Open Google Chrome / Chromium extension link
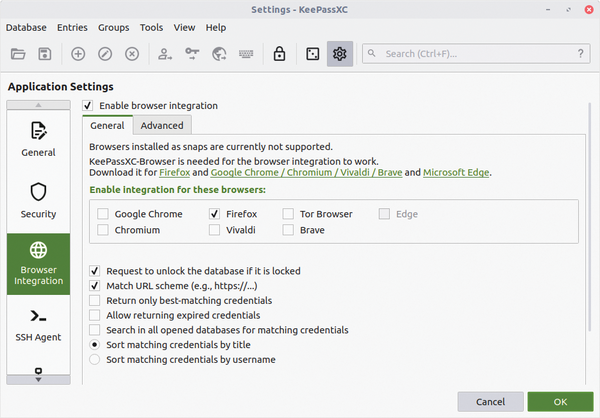Screen dimensions: 600x418 coord(306,173)
